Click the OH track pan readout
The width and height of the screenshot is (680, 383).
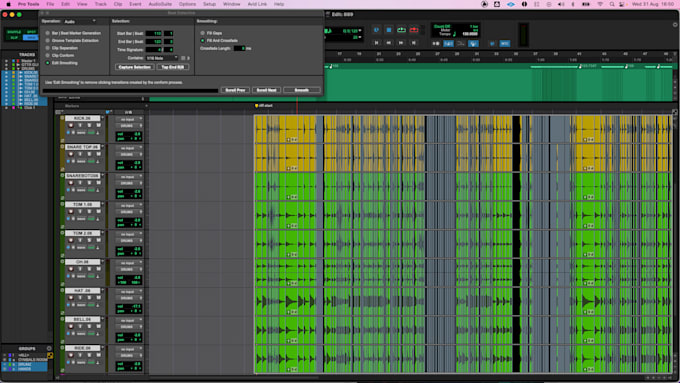(x=129, y=282)
